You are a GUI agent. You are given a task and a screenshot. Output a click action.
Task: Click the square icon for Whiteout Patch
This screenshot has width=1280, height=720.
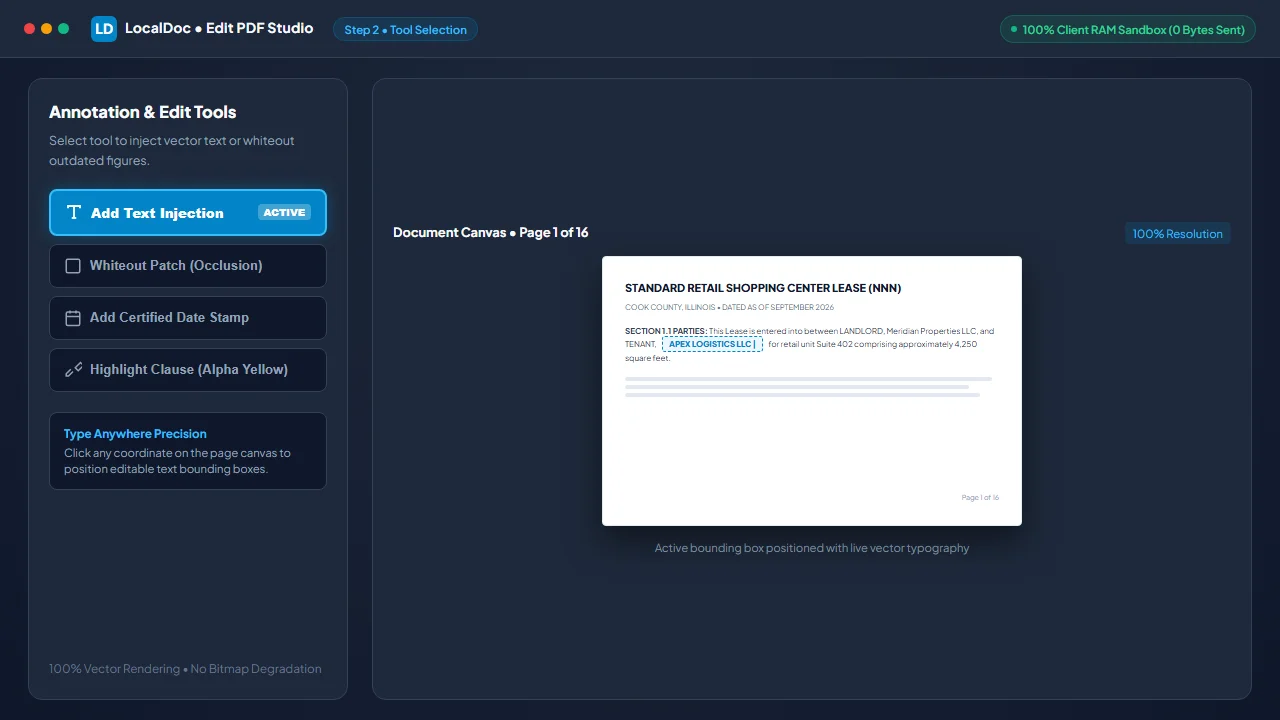(x=73, y=266)
